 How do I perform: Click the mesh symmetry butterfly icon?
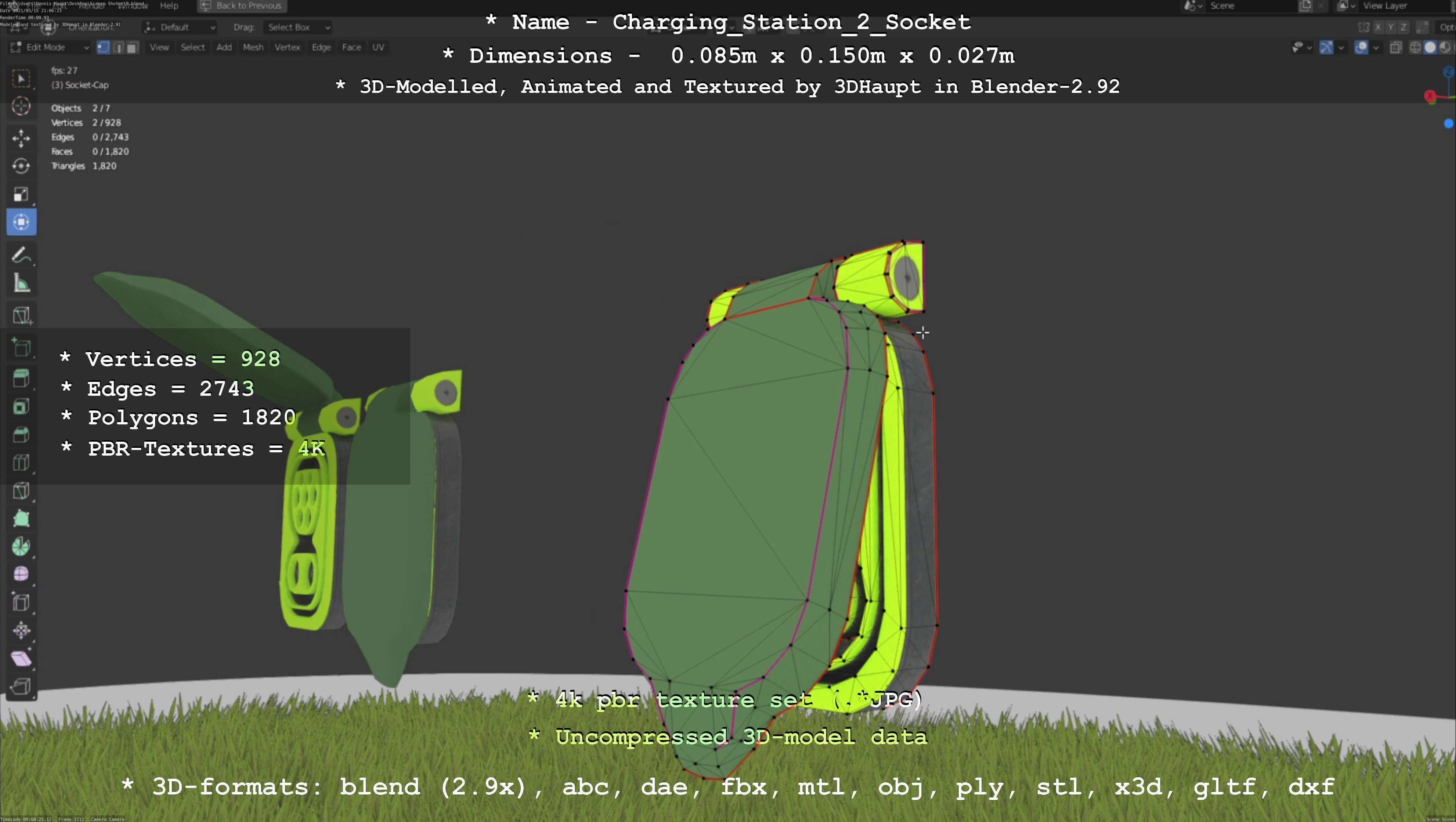pyautogui.click(x=1363, y=27)
